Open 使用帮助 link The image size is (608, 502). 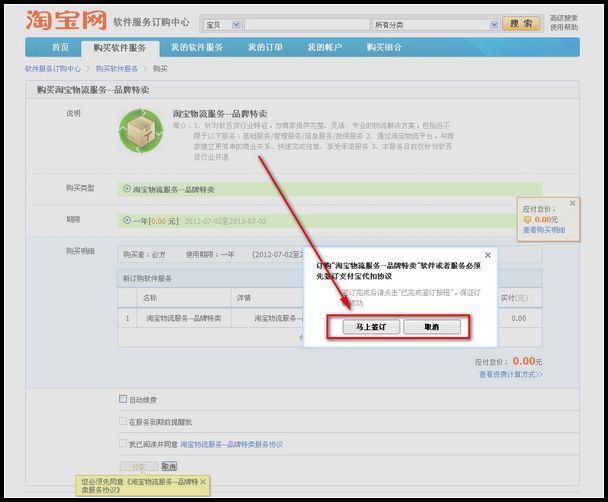[x=564, y=27]
